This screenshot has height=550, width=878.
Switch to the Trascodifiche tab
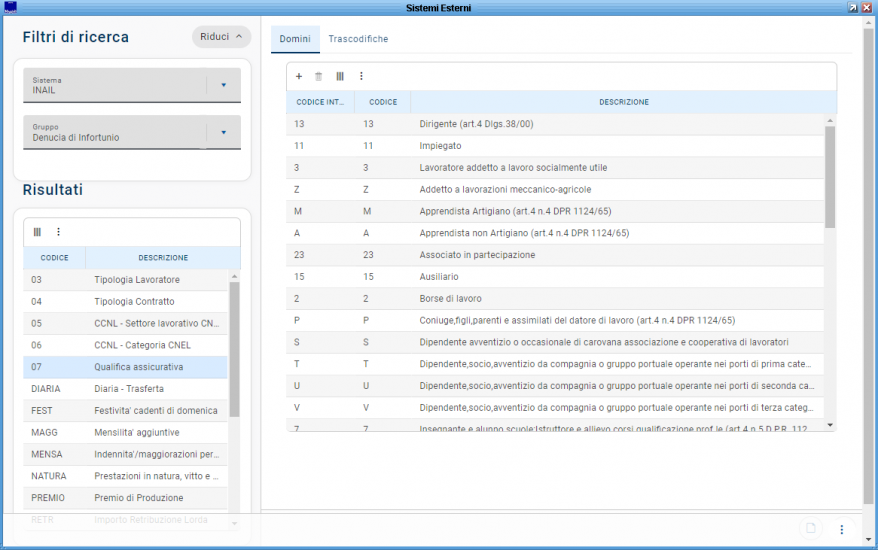coord(358,39)
